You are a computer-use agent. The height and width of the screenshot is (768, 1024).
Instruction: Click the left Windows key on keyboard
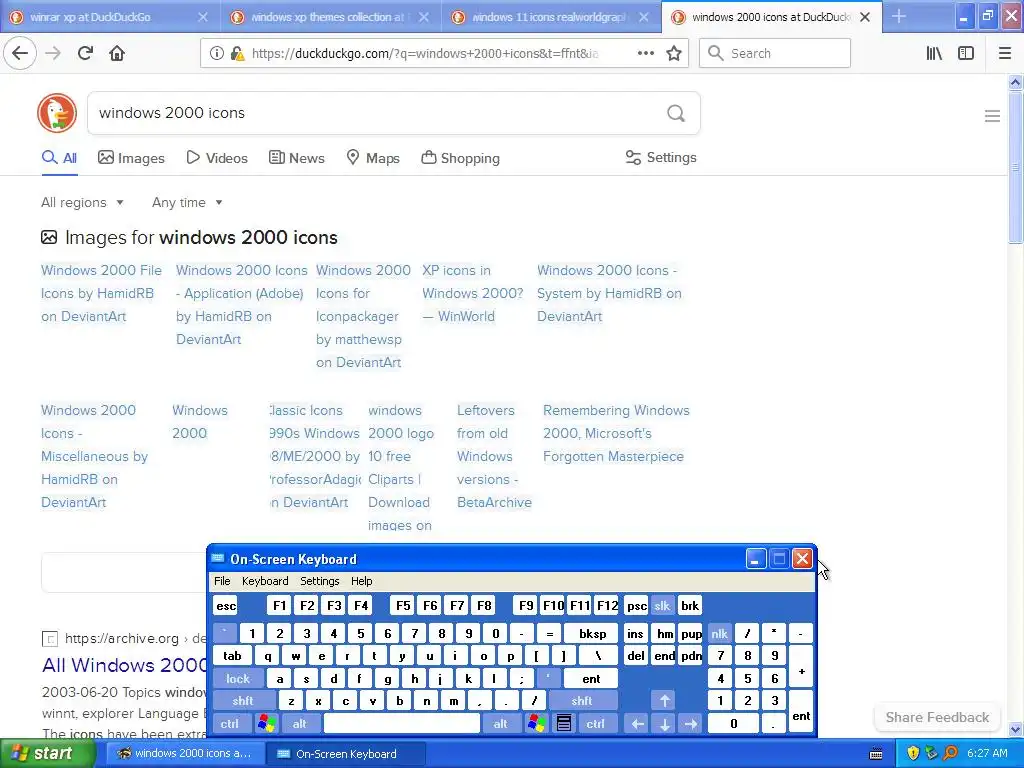click(x=266, y=724)
